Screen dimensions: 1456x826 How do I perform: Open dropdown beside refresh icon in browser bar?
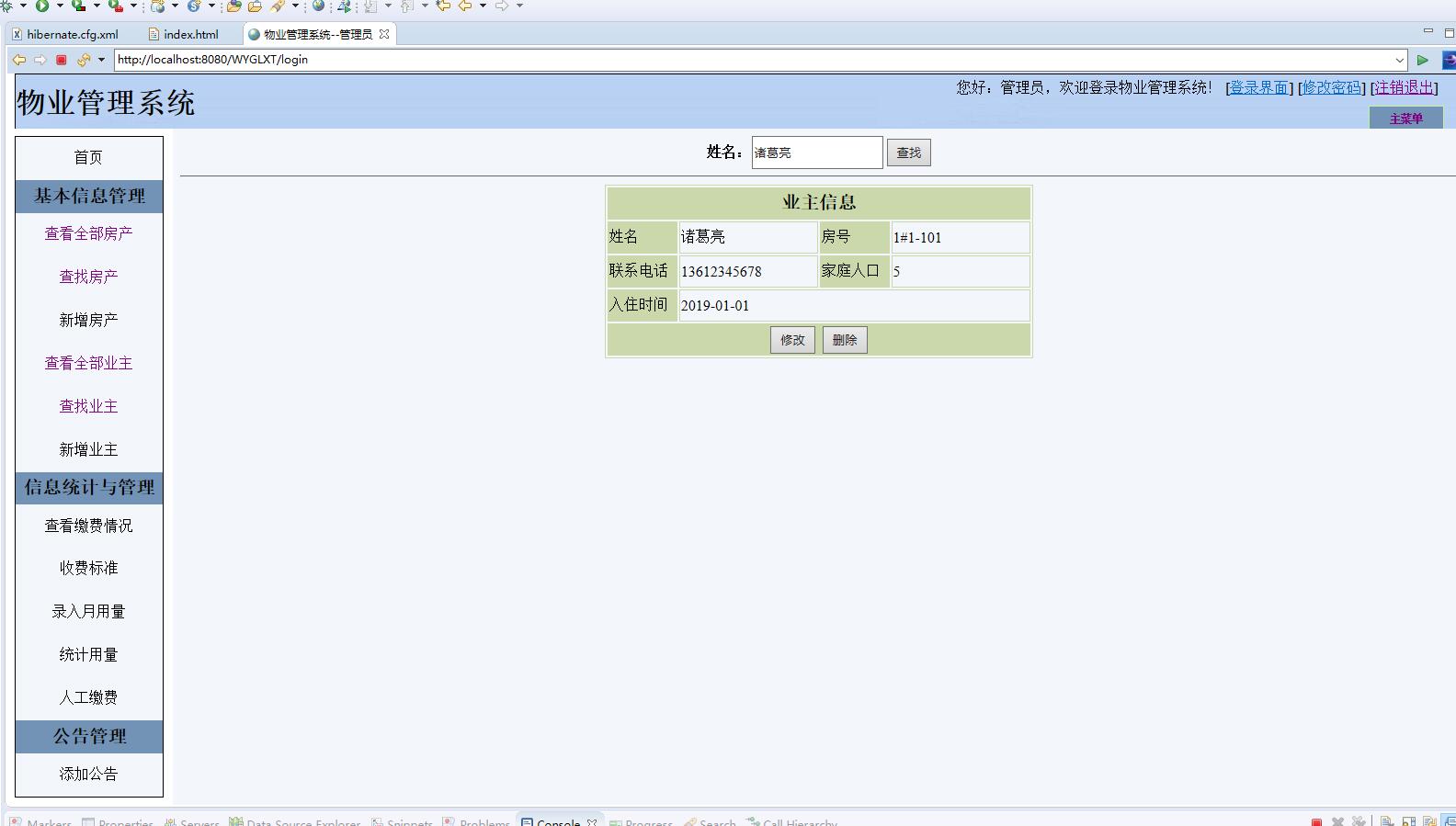point(101,60)
